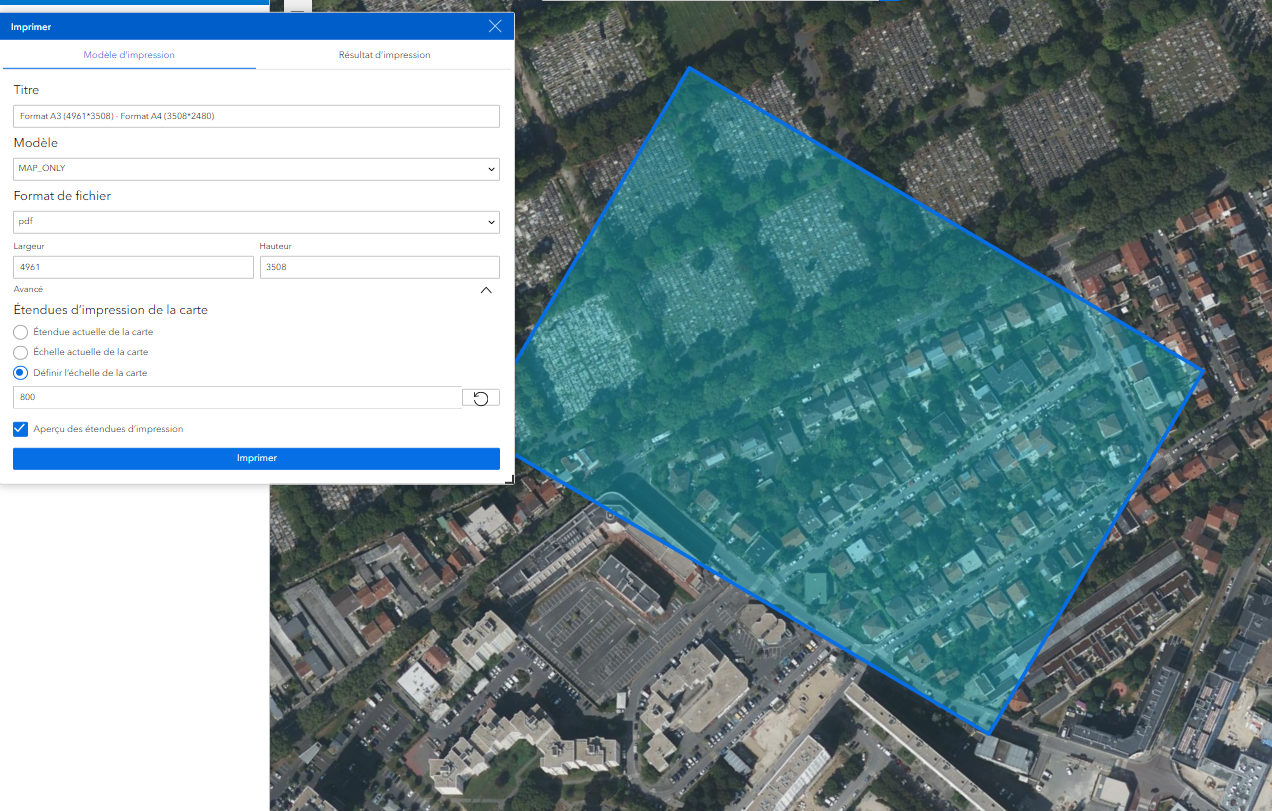Select the Échelle actuelle de la carte option
1272x811 pixels.
pos(20,352)
